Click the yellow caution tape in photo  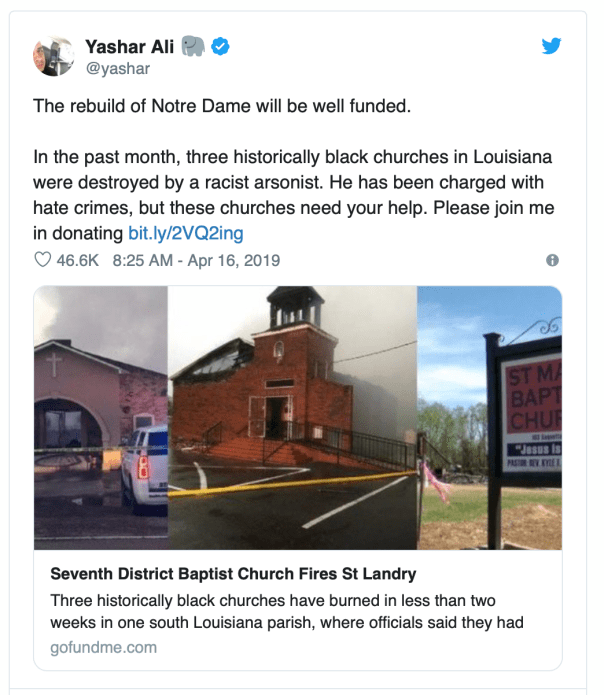pyautogui.click(x=292, y=483)
